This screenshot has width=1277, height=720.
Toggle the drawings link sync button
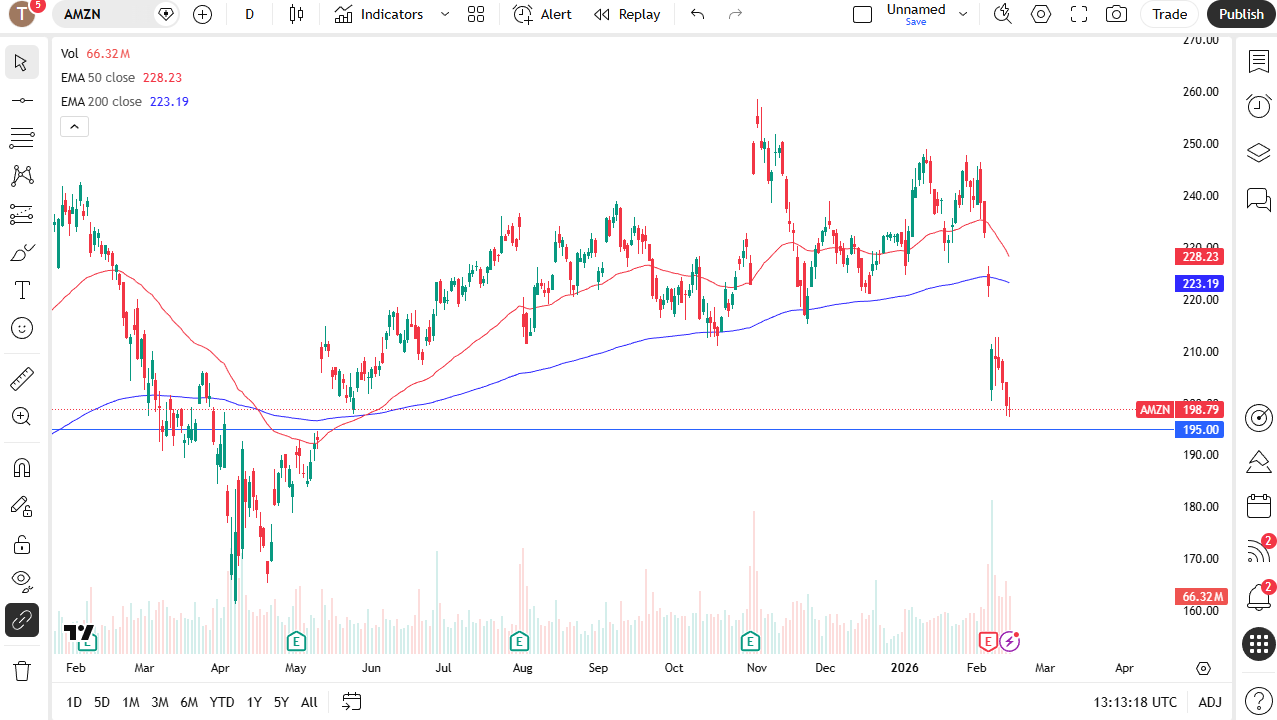click(x=21, y=620)
